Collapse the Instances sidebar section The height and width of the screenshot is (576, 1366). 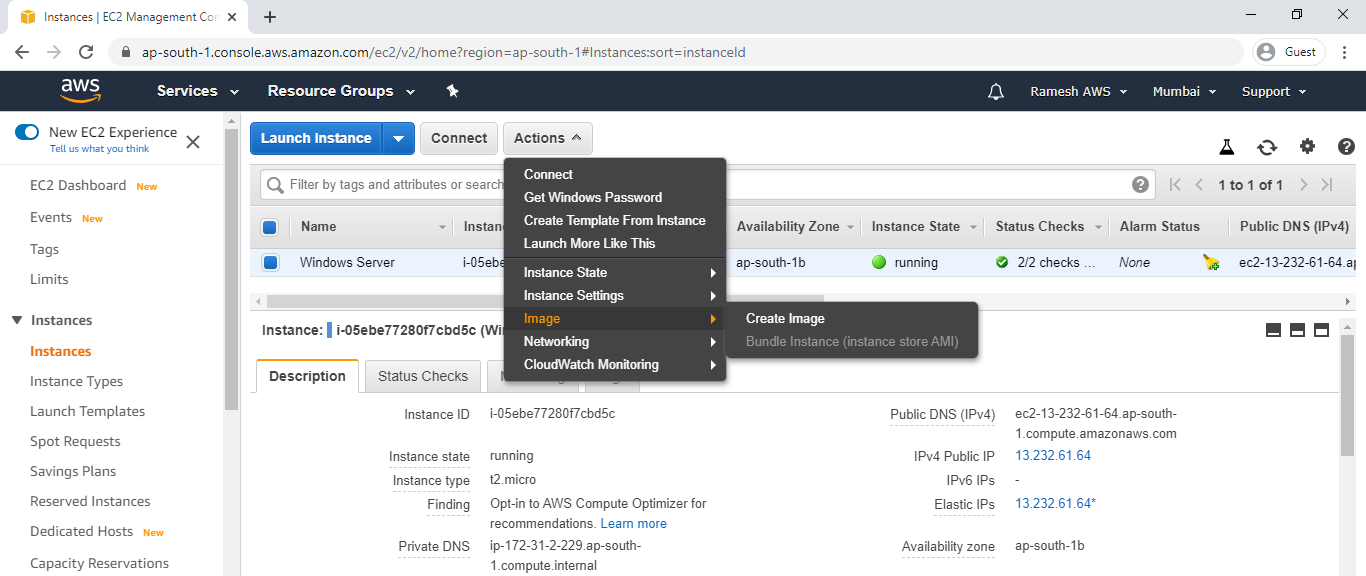[17, 320]
